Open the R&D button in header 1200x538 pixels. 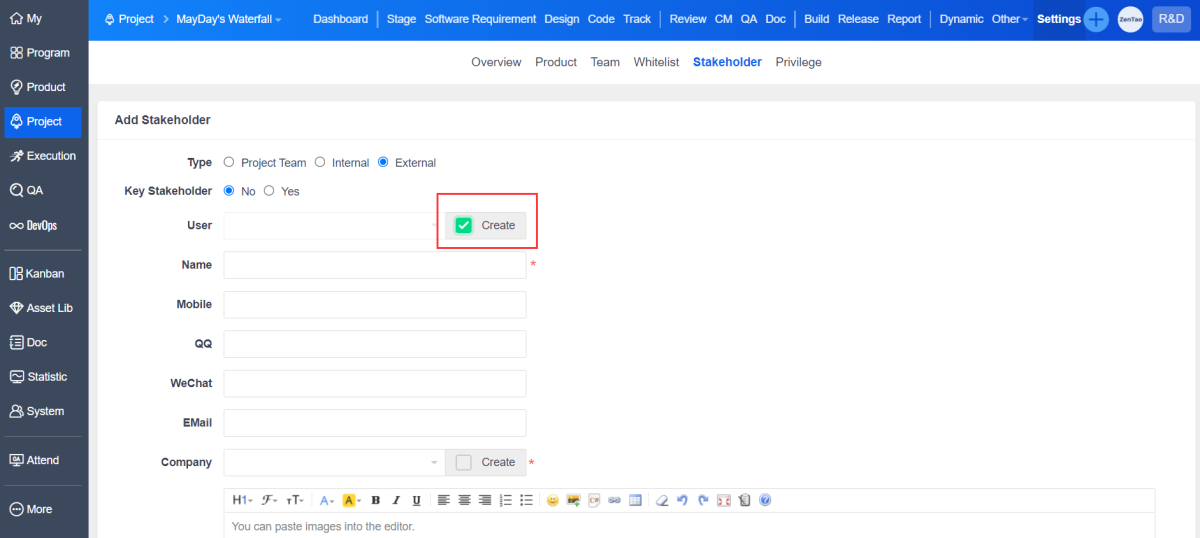tap(1171, 19)
